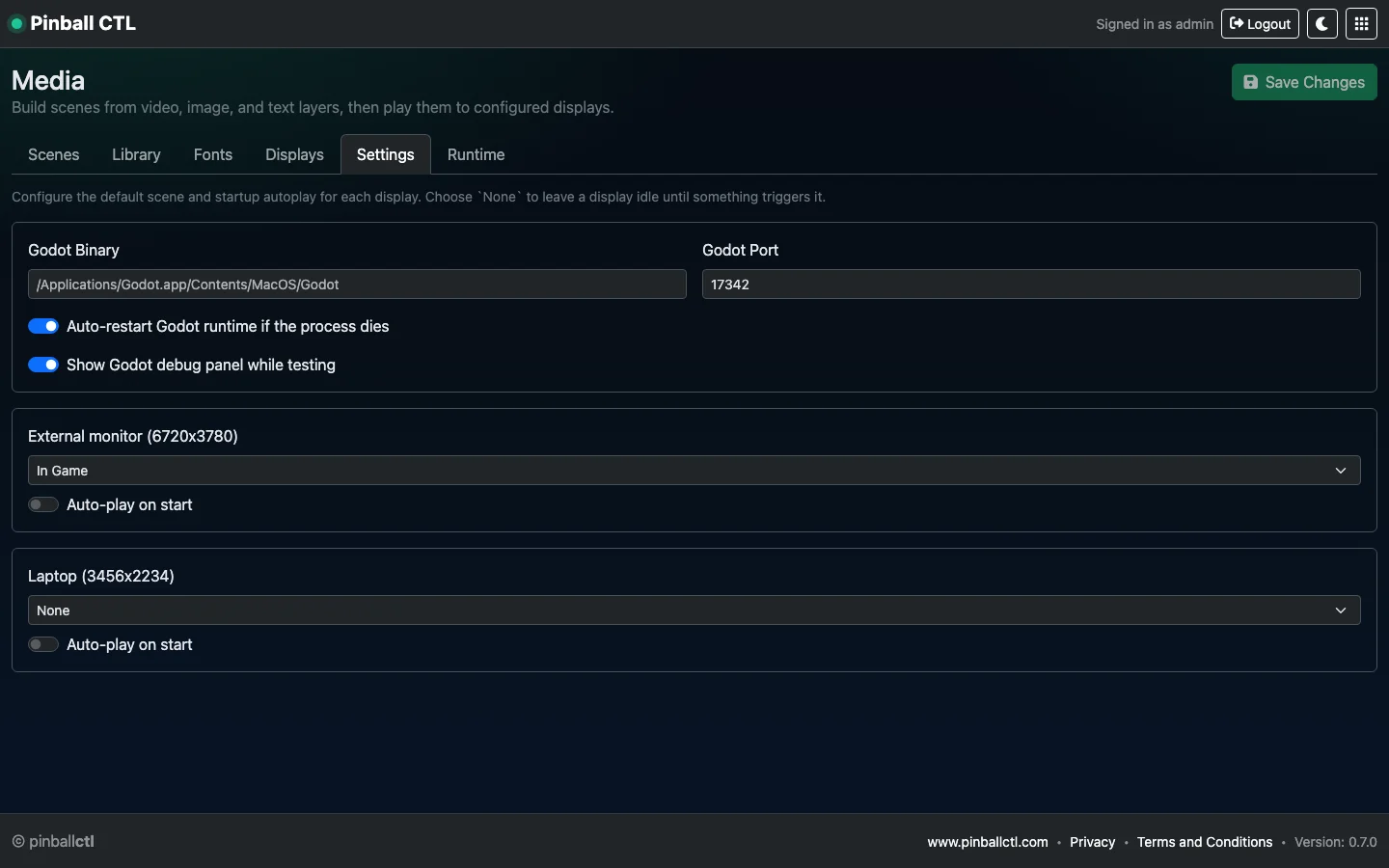Image resolution: width=1389 pixels, height=868 pixels.
Task: Open the Terms and Conditions link
Action: click(x=1204, y=842)
